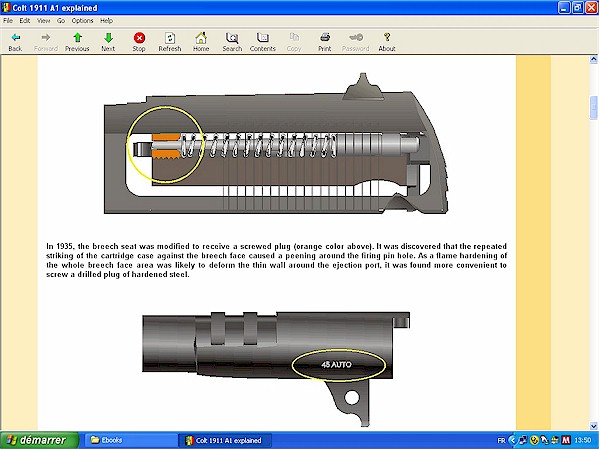The image size is (600, 450).
Task: Click the 13:50 taskbar clock
Action: tap(582, 440)
